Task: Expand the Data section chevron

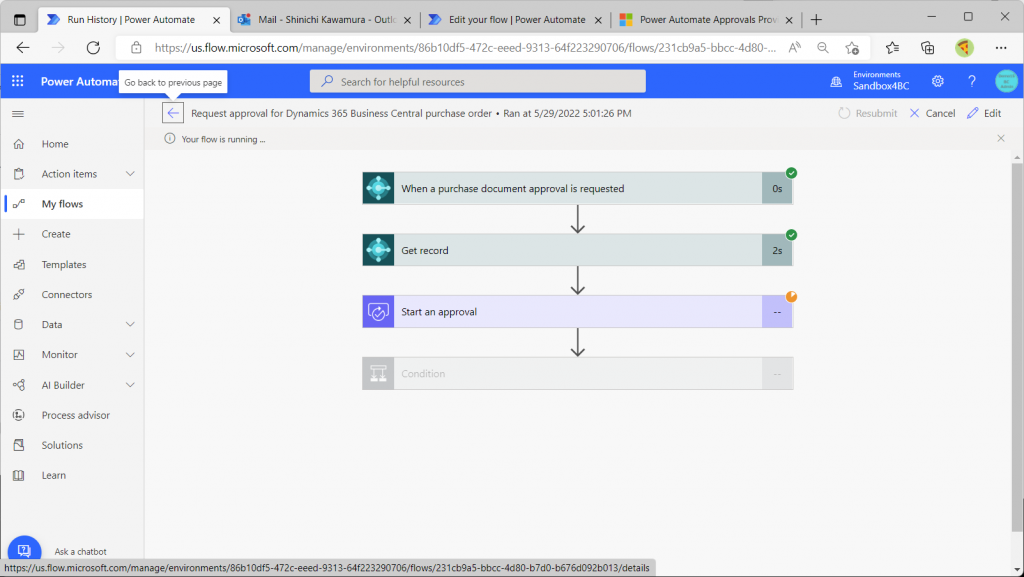Action: (130, 324)
